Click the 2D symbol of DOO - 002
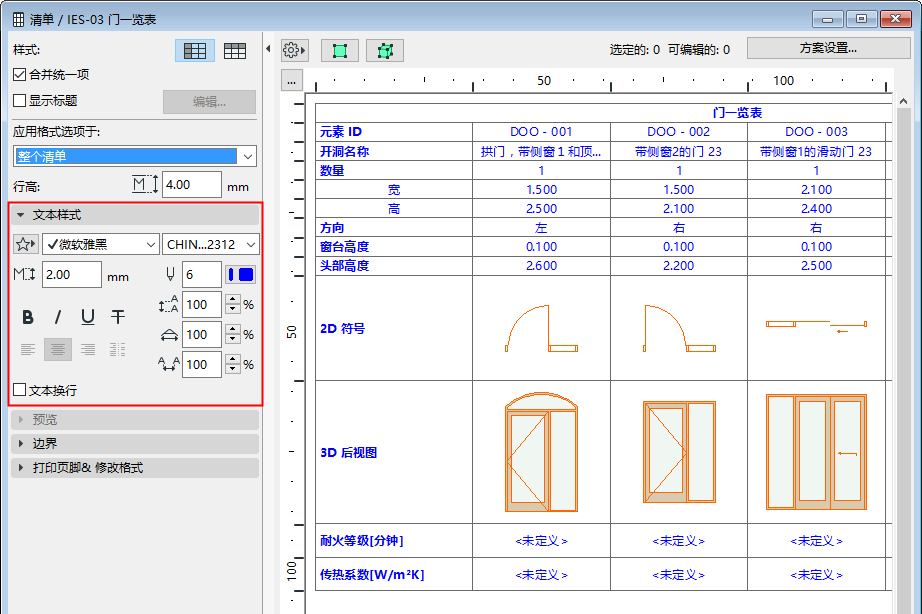The image size is (922, 614). pos(679,328)
